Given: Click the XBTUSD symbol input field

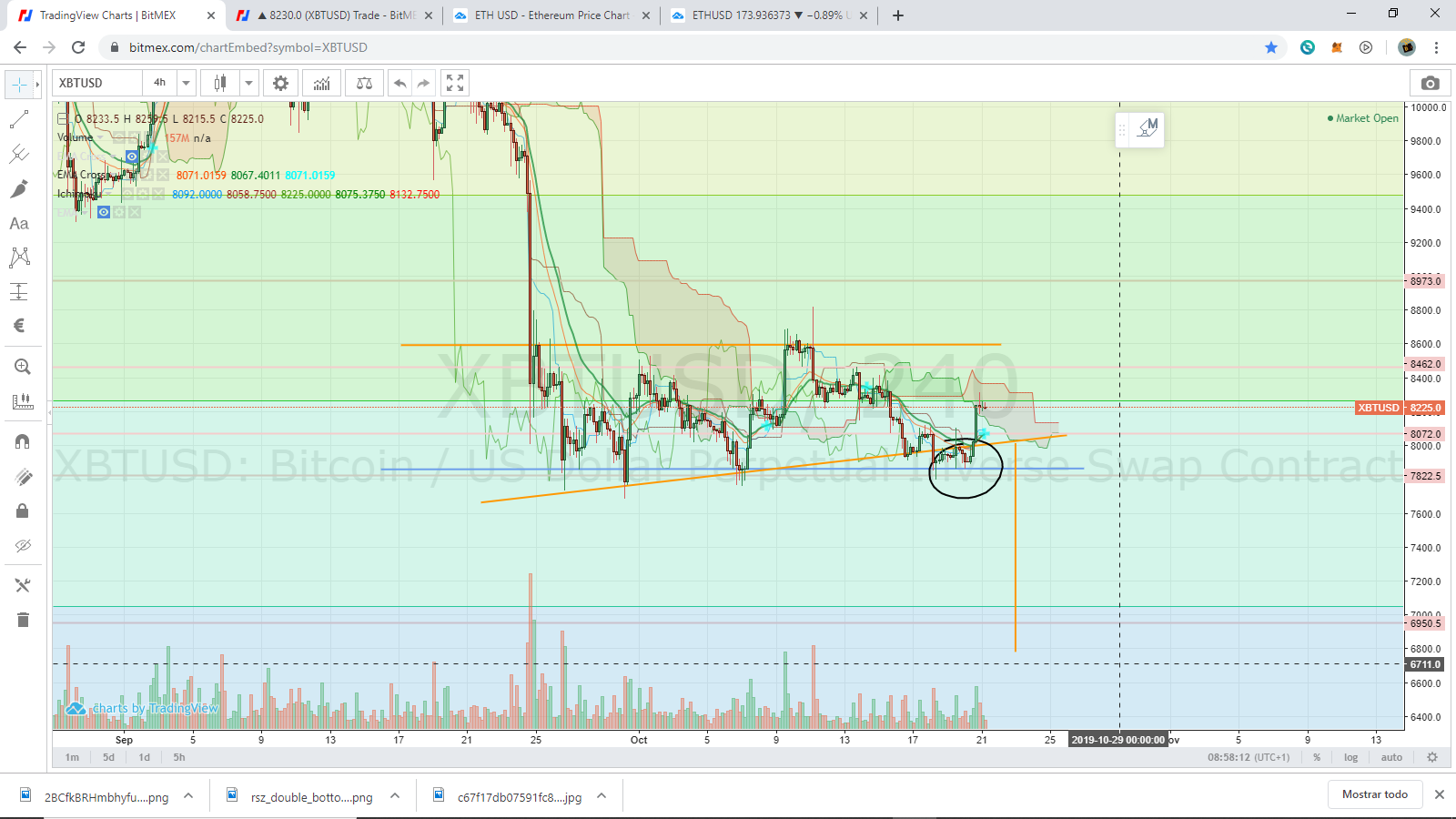Looking at the screenshot, I should click(96, 83).
